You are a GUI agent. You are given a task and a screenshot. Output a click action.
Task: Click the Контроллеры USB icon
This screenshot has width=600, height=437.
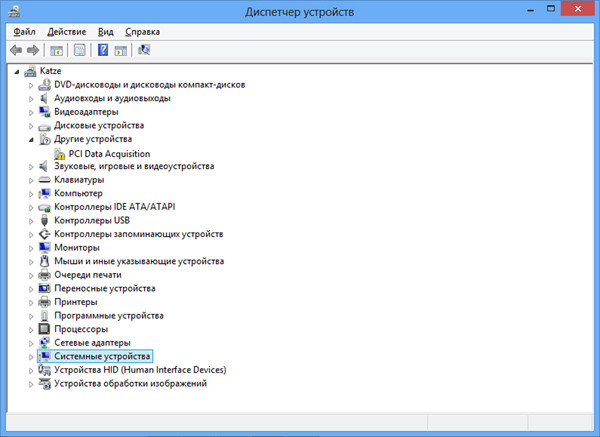(x=45, y=220)
